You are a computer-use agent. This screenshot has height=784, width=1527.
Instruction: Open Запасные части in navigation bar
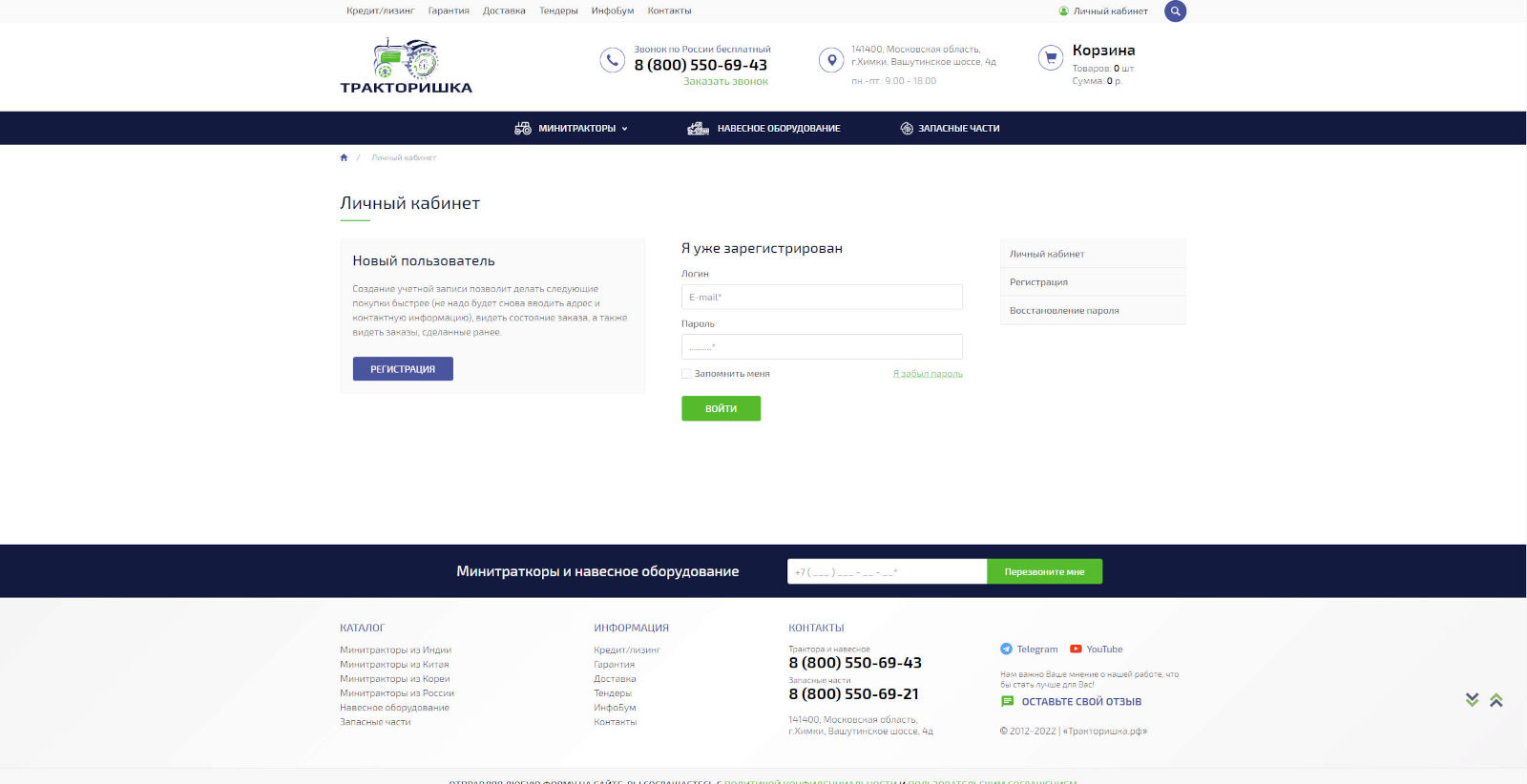(x=951, y=129)
